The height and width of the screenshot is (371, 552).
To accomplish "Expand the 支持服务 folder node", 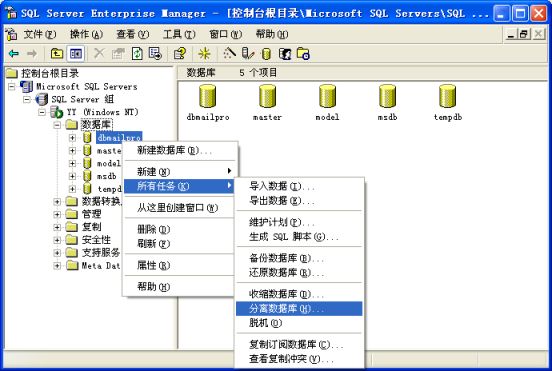I will [57, 253].
